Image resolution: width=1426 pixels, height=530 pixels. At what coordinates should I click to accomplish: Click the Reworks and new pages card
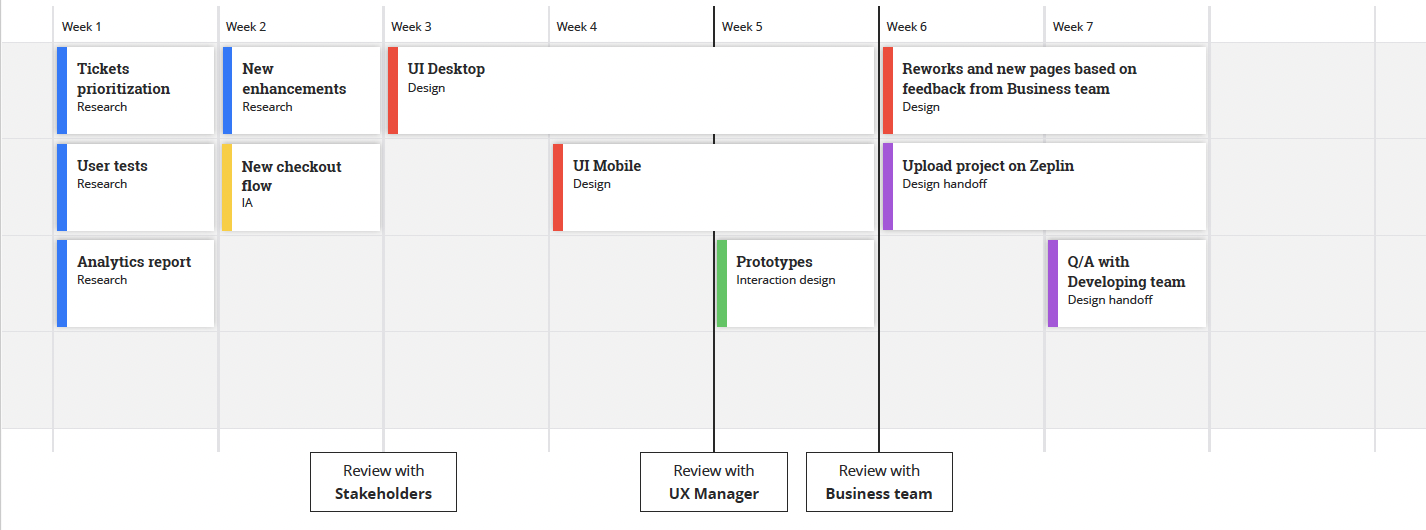[x=1044, y=89]
